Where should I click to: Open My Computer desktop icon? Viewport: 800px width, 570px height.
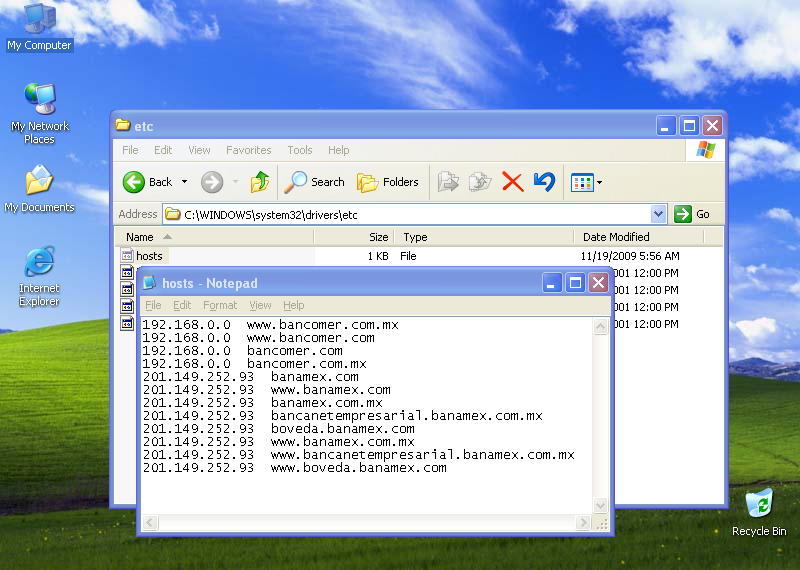pos(39,27)
